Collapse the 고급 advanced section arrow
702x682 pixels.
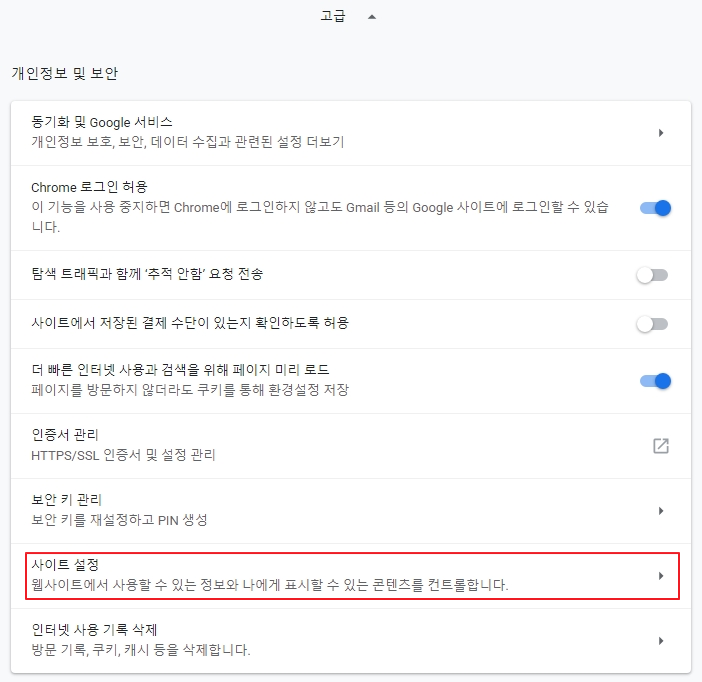tap(372, 17)
